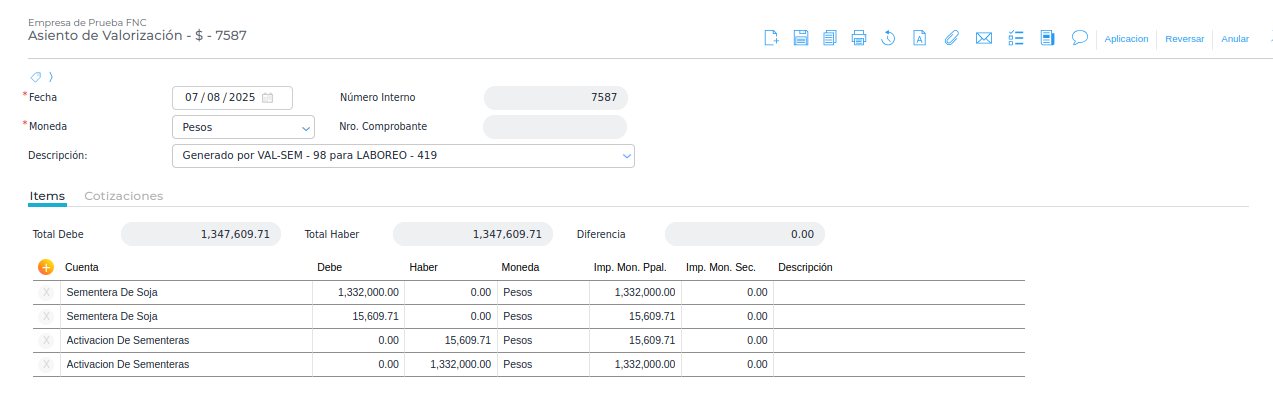Select second Sementera De Soja account cell

click(186, 316)
